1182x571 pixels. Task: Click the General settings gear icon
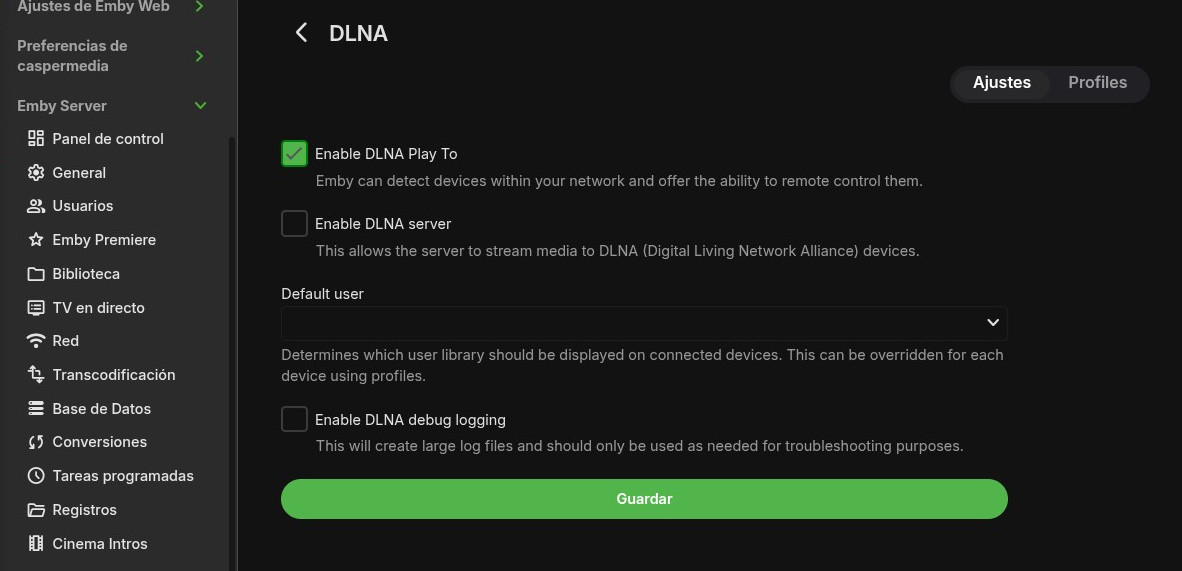pos(36,173)
